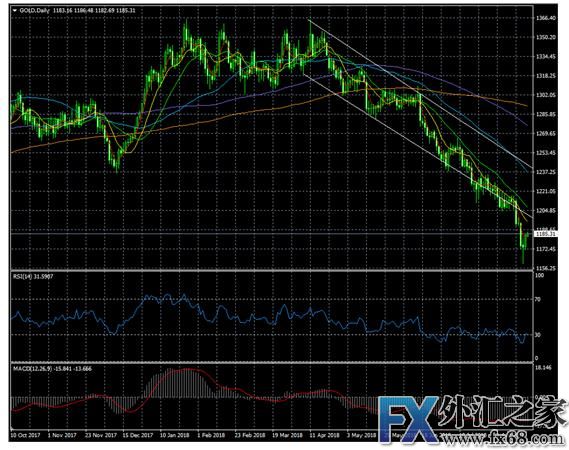
Task: Click the RSI 30 level label
Action: 539,335
